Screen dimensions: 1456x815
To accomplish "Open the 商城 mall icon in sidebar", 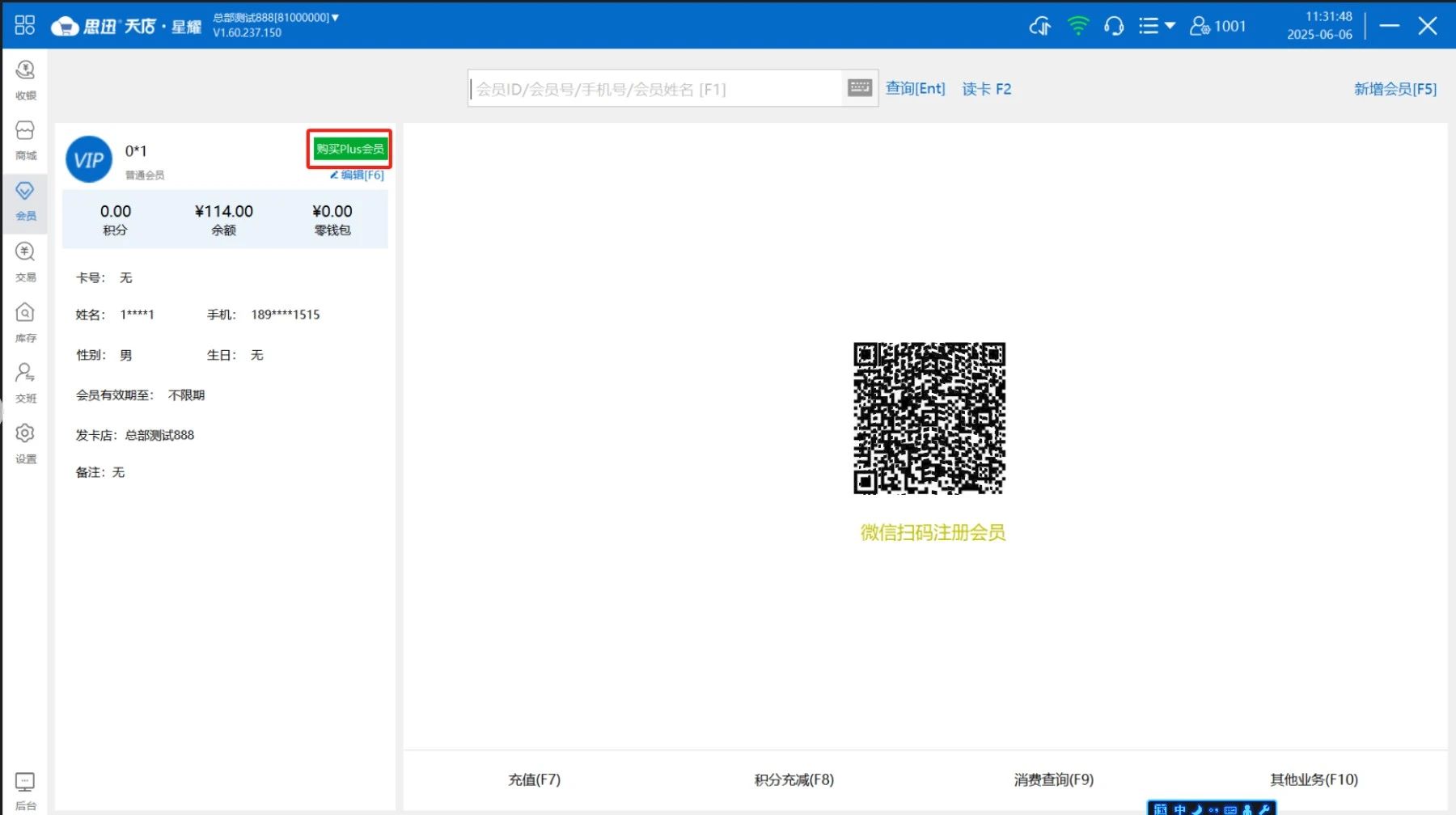I will click(x=25, y=139).
